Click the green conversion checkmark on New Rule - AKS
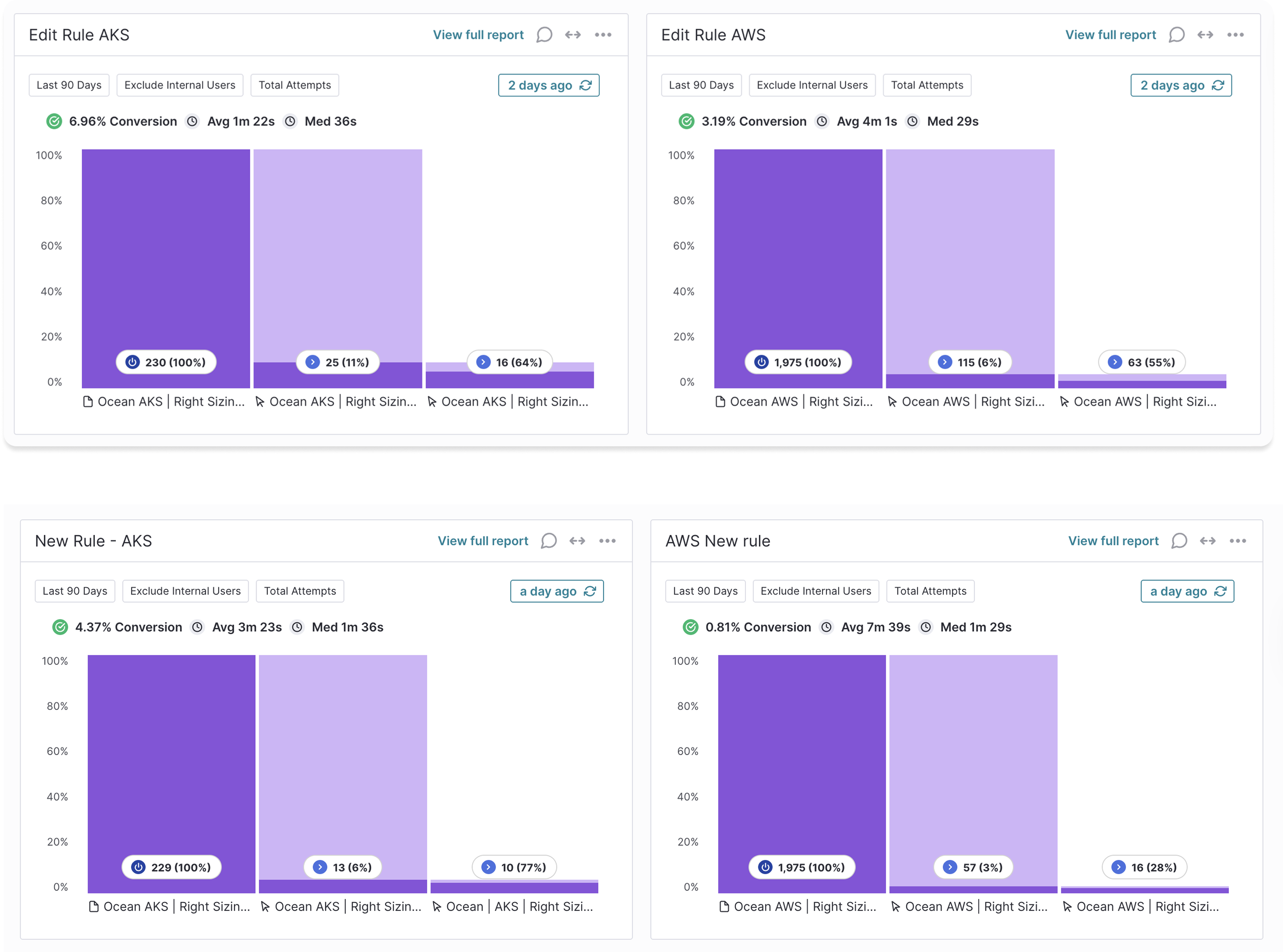Screen dimensions: 1283x952 pyautogui.click(x=60, y=627)
